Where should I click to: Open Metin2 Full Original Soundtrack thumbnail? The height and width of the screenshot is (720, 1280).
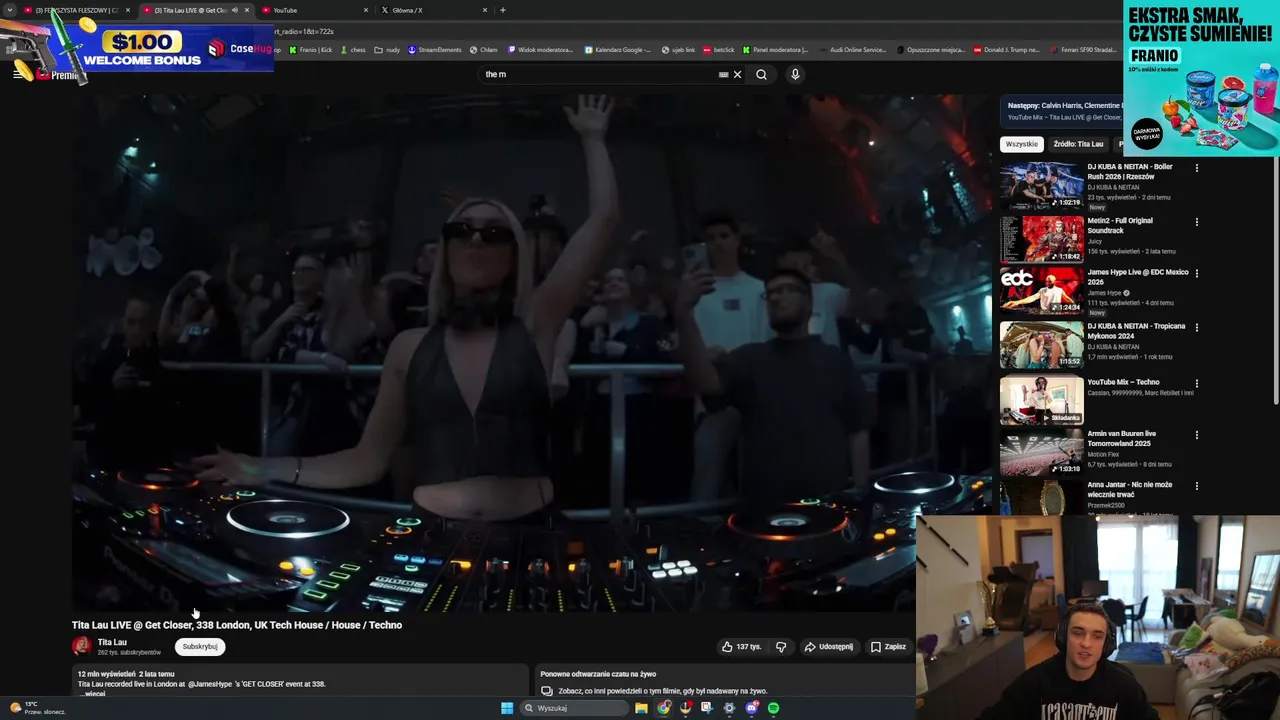[x=1041, y=239]
